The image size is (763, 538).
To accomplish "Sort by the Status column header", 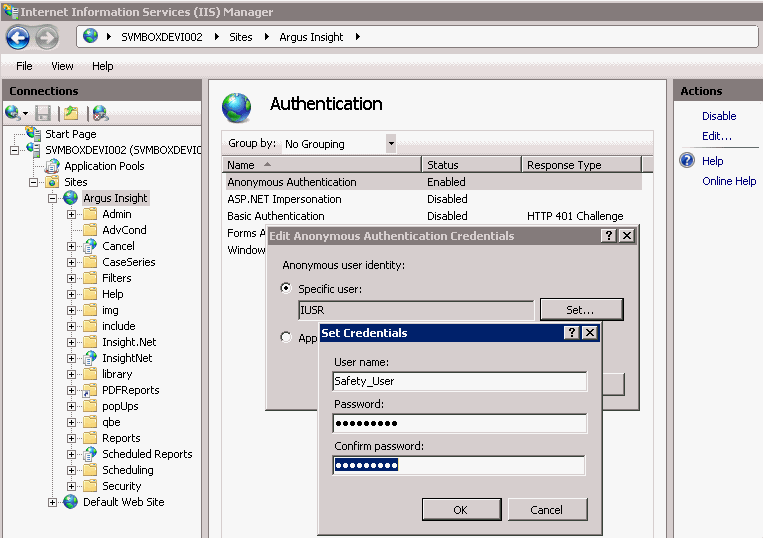I will pyautogui.click(x=472, y=165).
